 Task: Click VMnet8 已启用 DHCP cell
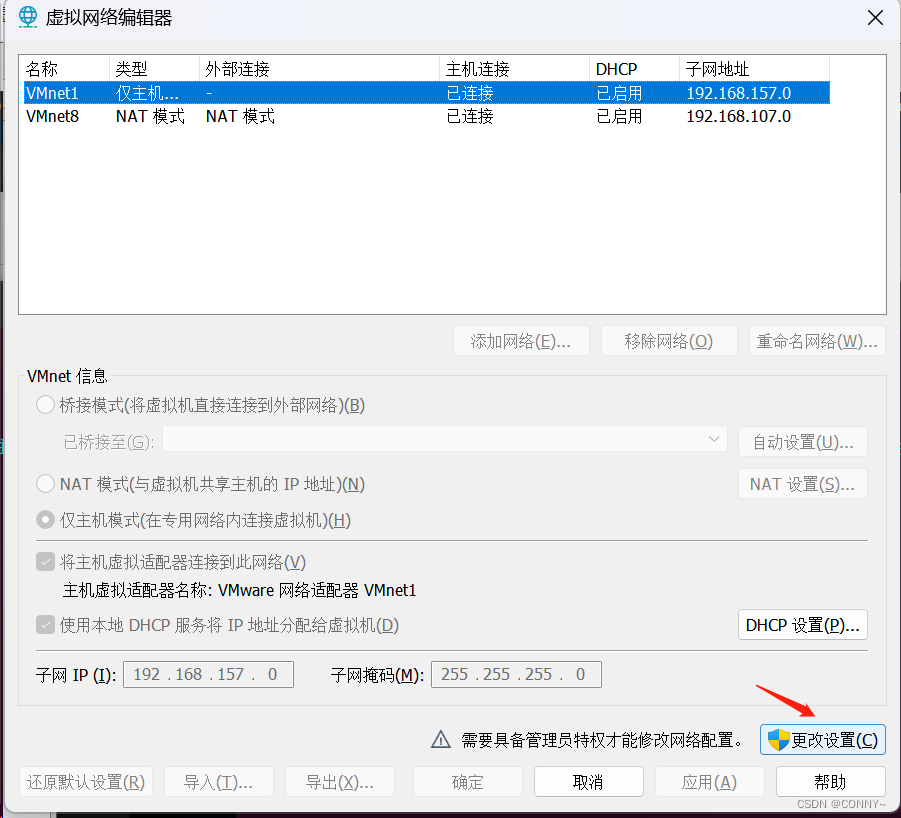[x=619, y=117]
